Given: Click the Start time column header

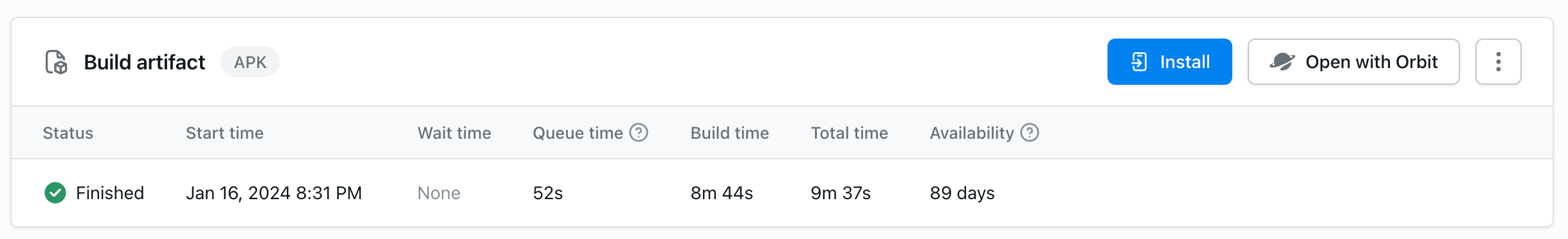Looking at the screenshot, I should tap(224, 133).
